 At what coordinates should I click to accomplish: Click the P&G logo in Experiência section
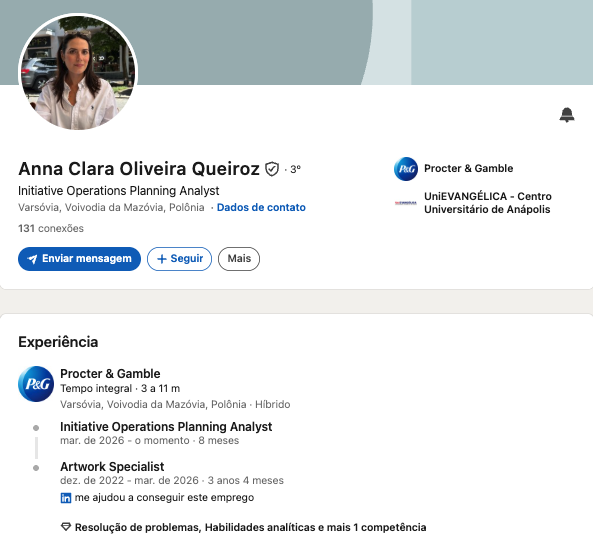(36, 384)
